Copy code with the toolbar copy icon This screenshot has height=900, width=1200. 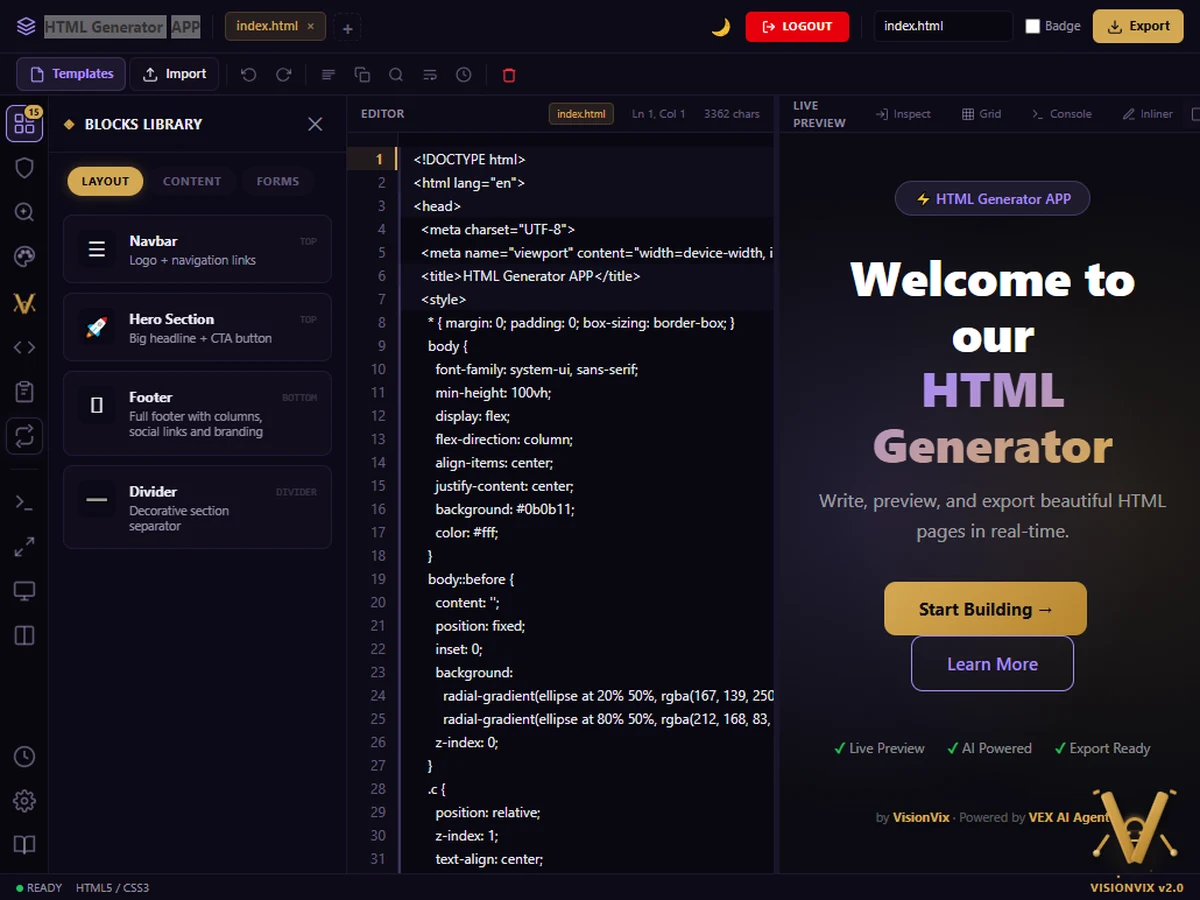tap(362, 75)
